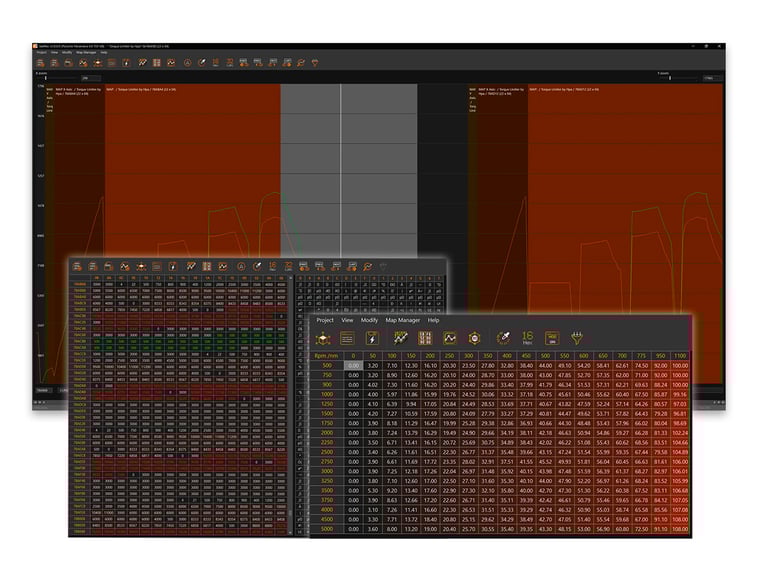768x567 pixels.
Task: Open the Help menu in the front table window
Action: [x=433, y=320]
